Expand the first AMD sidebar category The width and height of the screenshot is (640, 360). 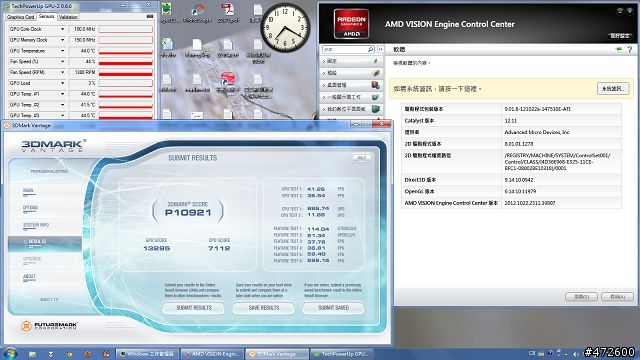(351, 61)
